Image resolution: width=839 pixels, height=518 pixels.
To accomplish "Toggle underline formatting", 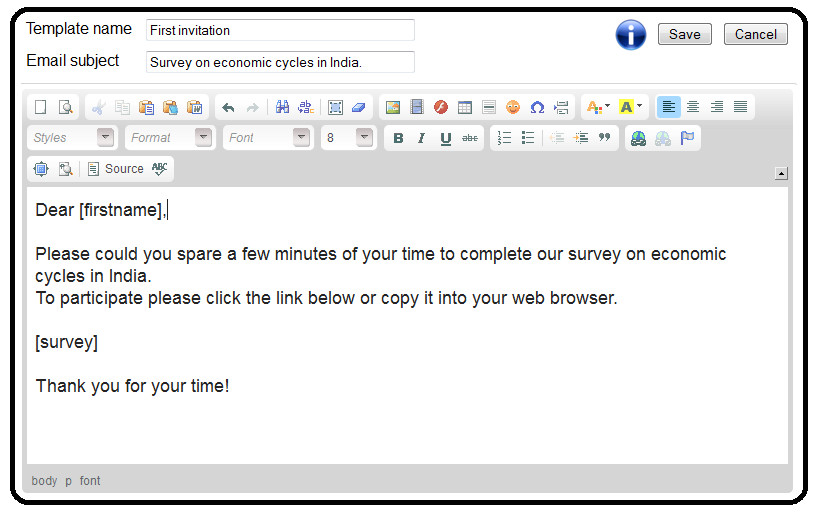I will click(x=446, y=138).
